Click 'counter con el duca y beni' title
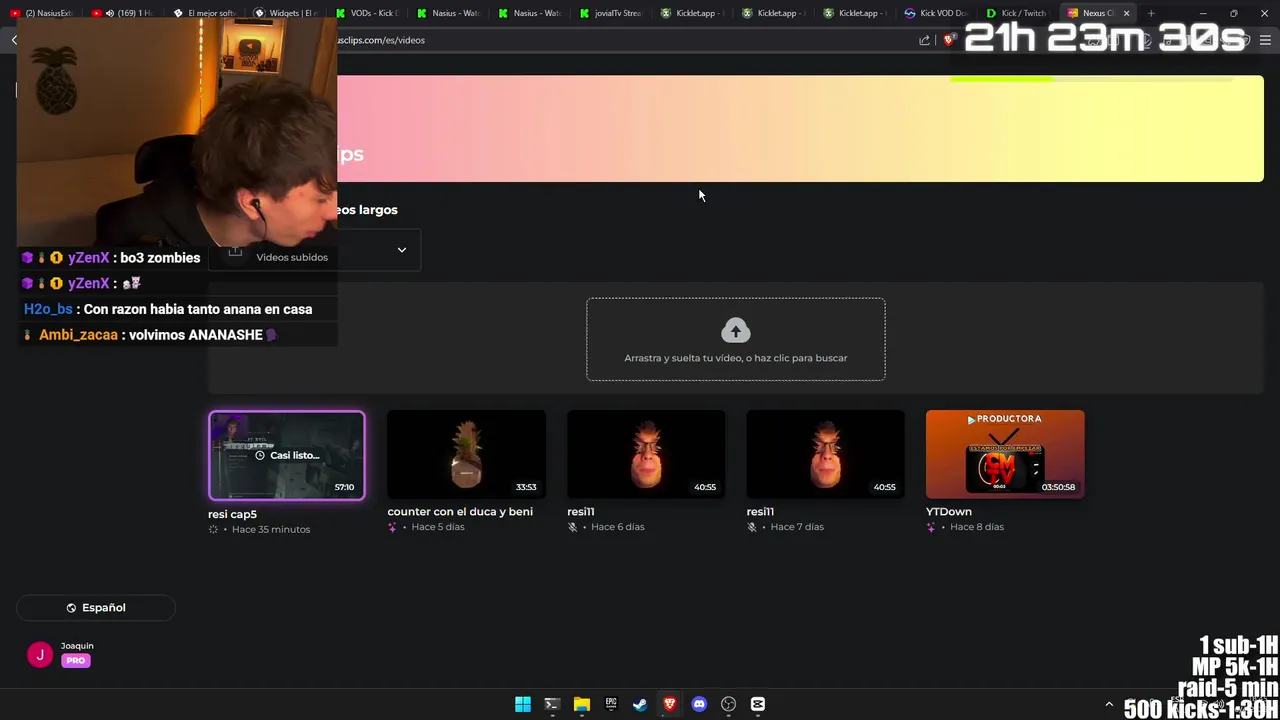The width and height of the screenshot is (1280, 720). click(460, 511)
